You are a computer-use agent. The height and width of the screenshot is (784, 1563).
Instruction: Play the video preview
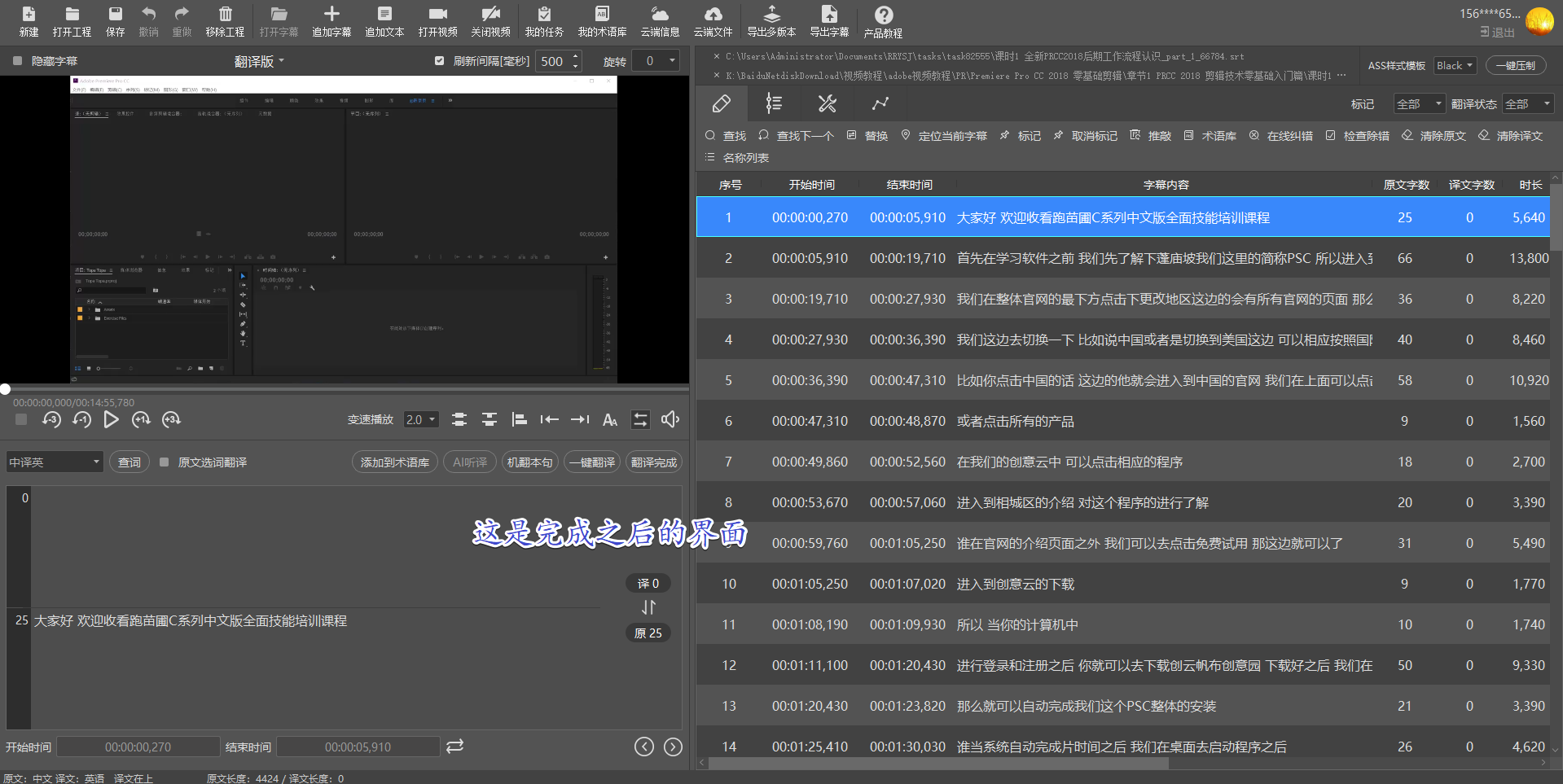(112, 419)
